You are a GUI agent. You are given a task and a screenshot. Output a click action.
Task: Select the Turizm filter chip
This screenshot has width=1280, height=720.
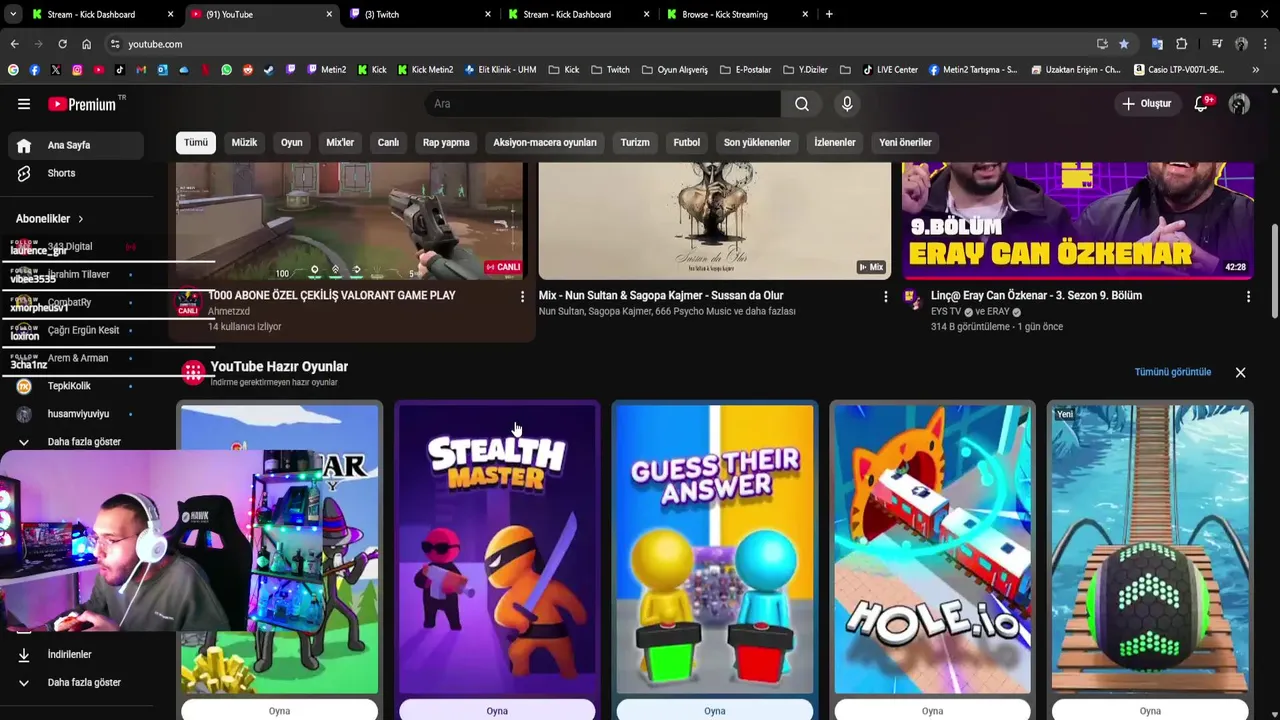(x=635, y=142)
